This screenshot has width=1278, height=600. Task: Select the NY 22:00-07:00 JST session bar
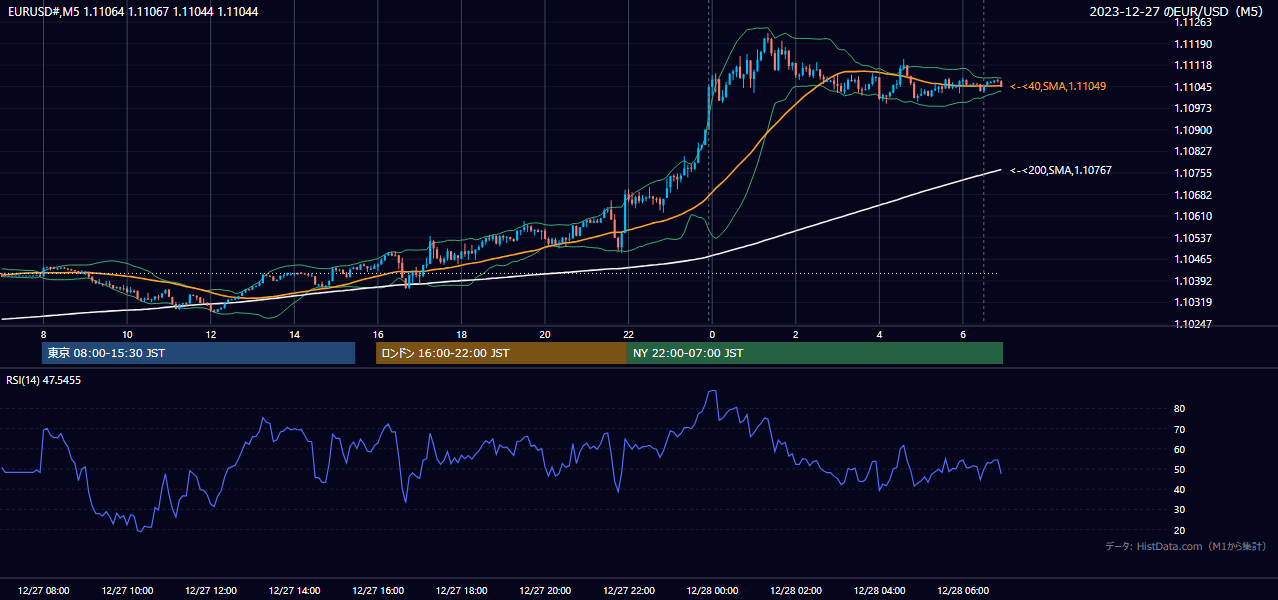(x=815, y=353)
